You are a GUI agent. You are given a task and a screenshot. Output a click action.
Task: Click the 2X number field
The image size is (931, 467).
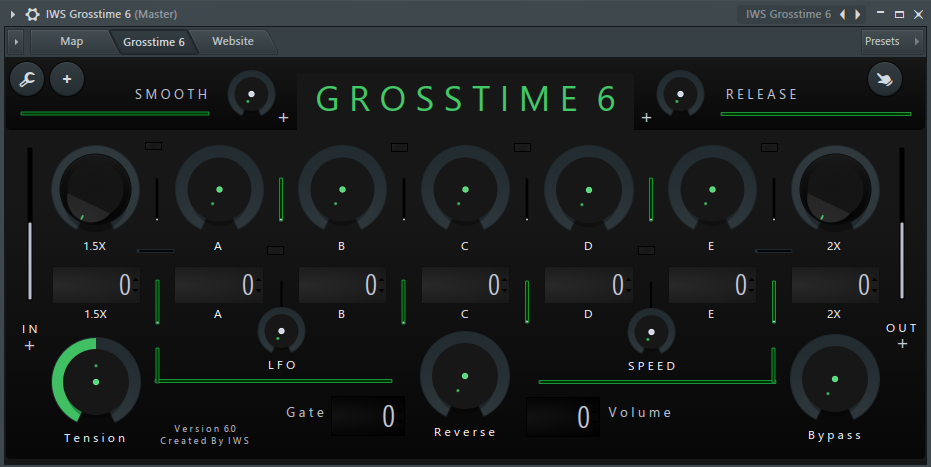click(835, 285)
